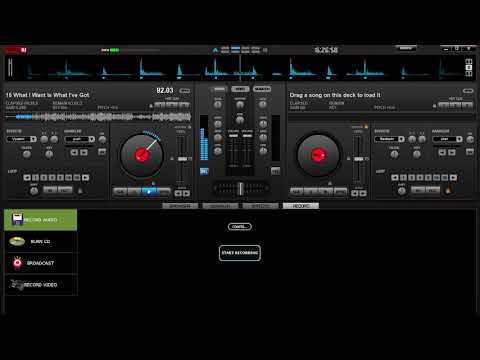Switch to the Sampler tab
The height and width of the screenshot is (360, 480).
click(220, 206)
